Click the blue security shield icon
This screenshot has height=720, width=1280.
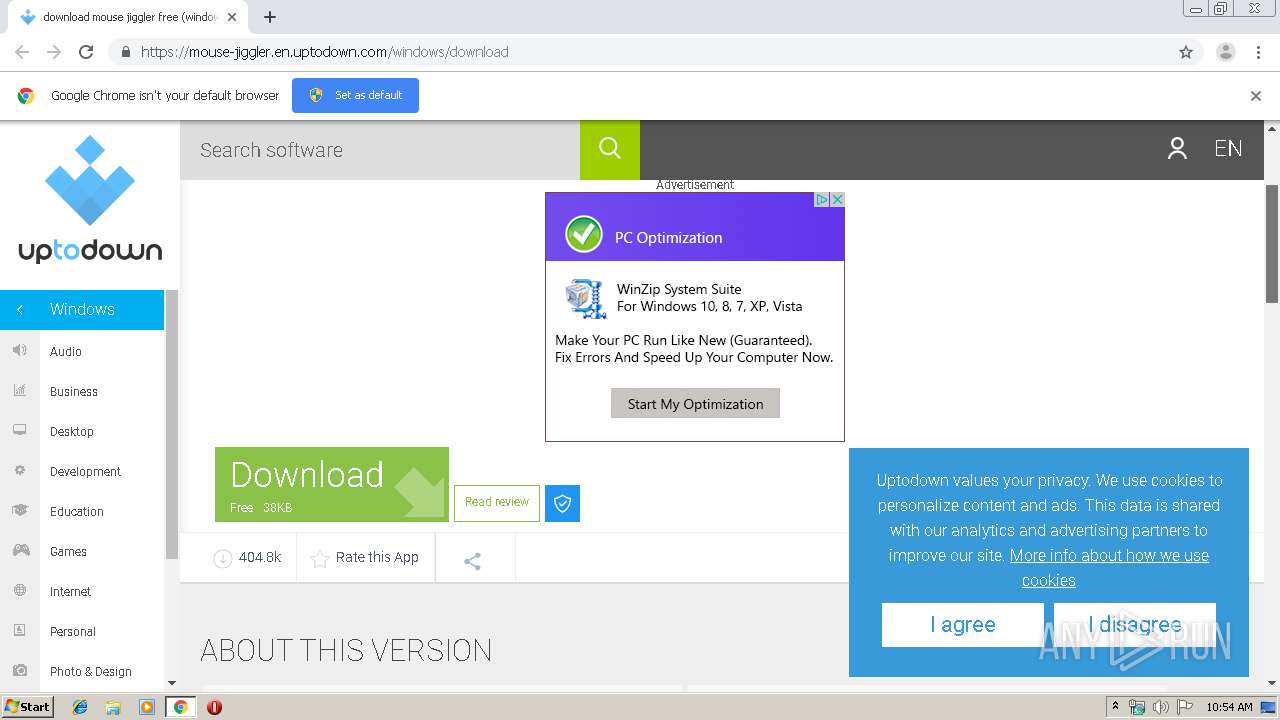tap(562, 503)
